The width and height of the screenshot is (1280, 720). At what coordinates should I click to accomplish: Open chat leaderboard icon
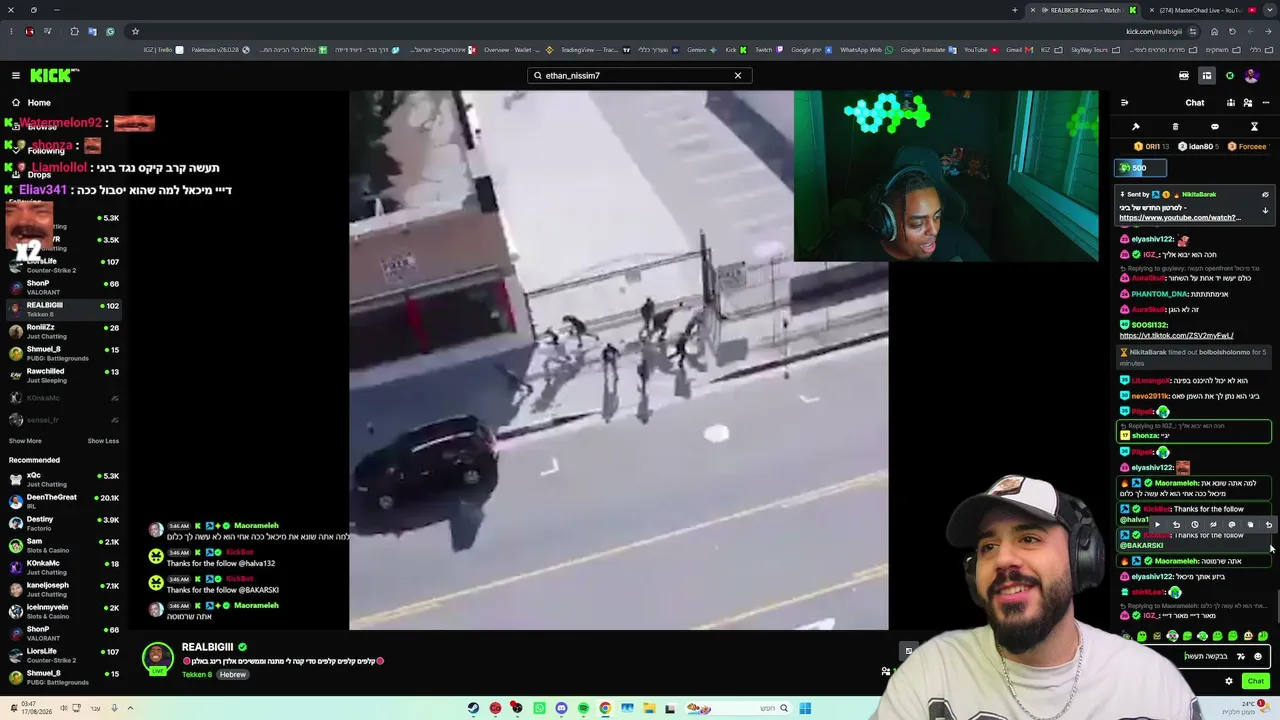click(x=1231, y=102)
